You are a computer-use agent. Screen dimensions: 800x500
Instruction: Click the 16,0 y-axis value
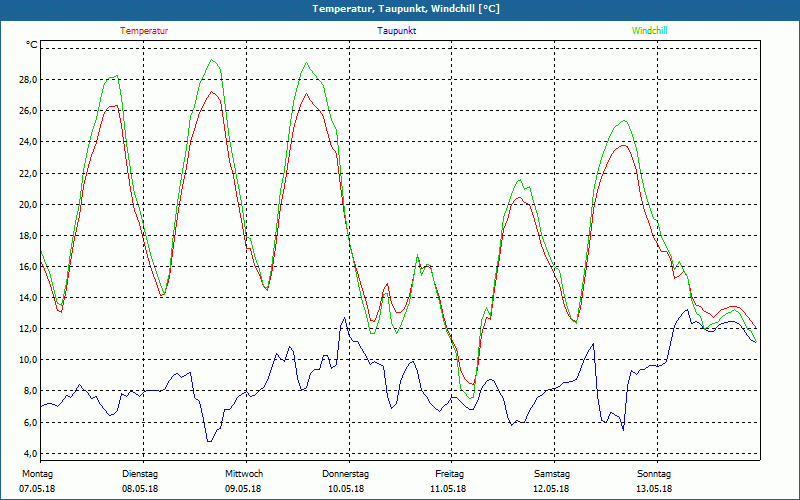coord(28,266)
